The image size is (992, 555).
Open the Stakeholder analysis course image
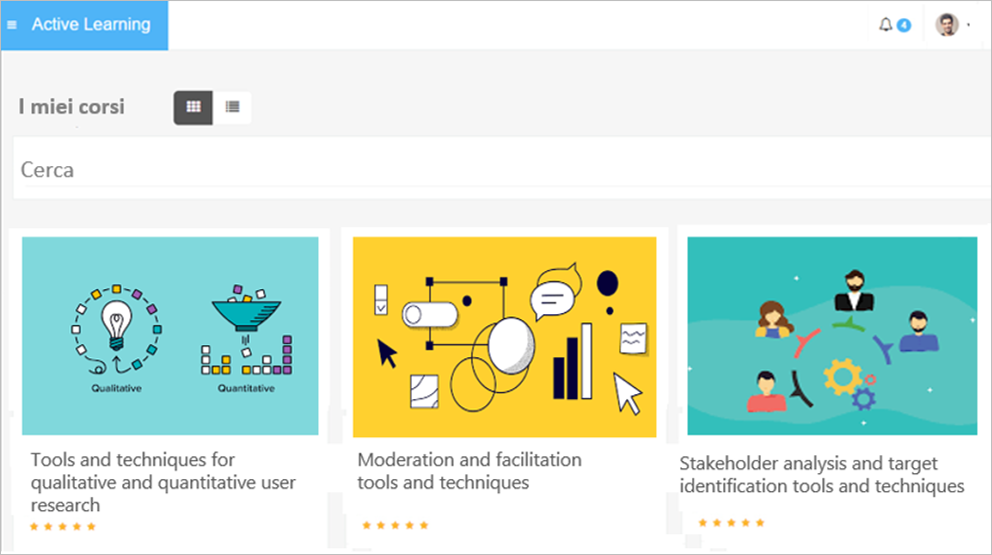pyautogui.click(x=832, y=336)
